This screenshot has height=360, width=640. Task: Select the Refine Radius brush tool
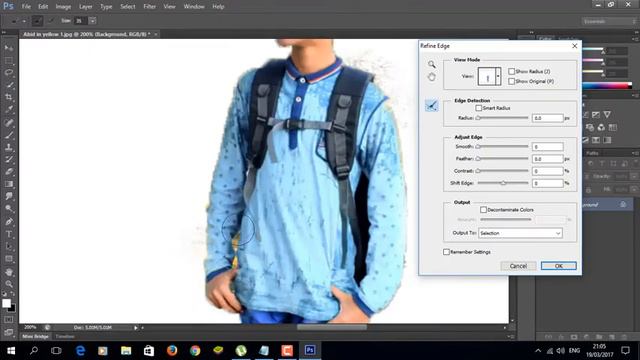(x=431, y=106)
